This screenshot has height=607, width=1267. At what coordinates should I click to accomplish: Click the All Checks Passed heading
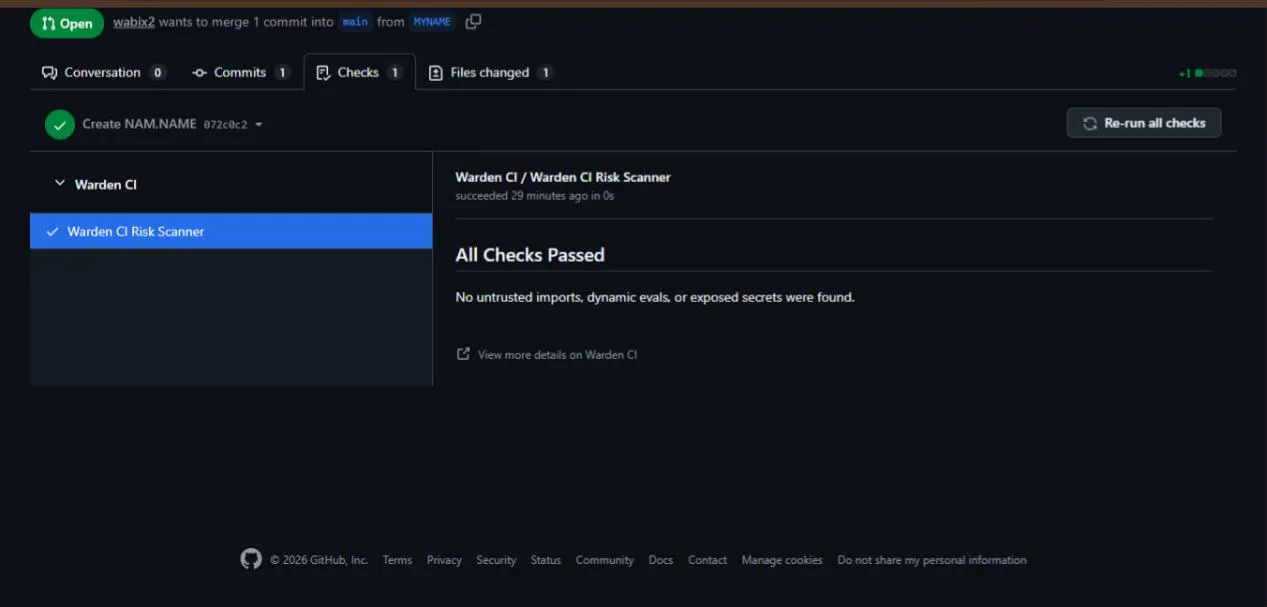point(530,255)
